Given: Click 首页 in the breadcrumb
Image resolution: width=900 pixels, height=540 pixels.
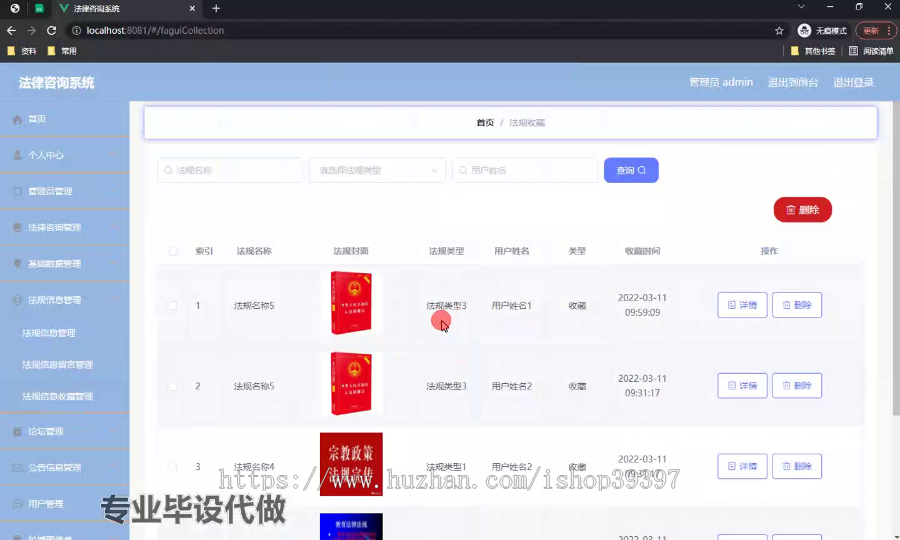Looking at the screenshot, I should pos(485,123).
